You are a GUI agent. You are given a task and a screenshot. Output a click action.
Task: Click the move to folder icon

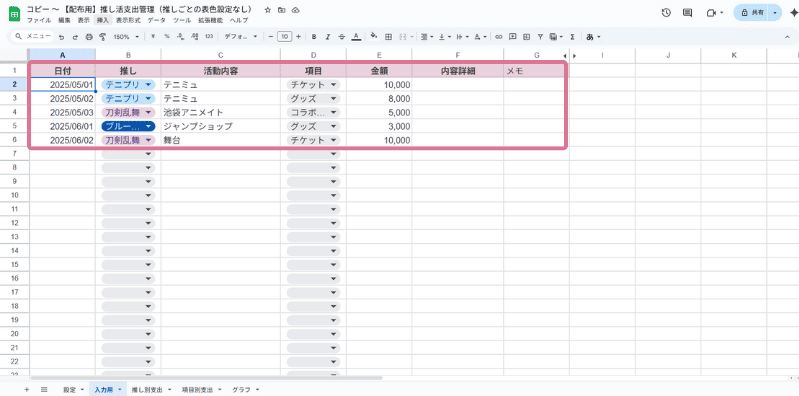pyautogui.click(x=282, y=10)
